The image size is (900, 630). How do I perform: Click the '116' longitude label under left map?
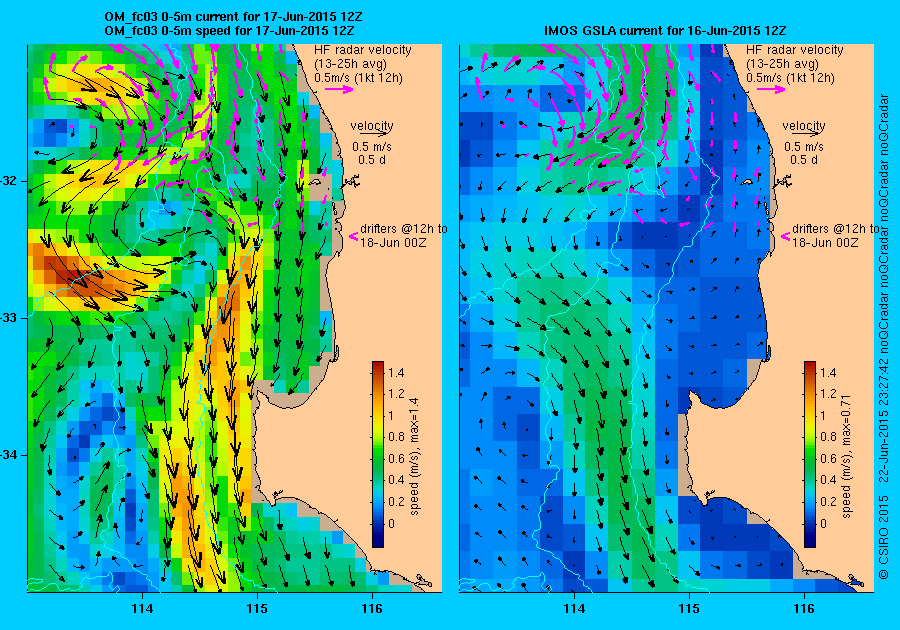click(x=372, y=609)
